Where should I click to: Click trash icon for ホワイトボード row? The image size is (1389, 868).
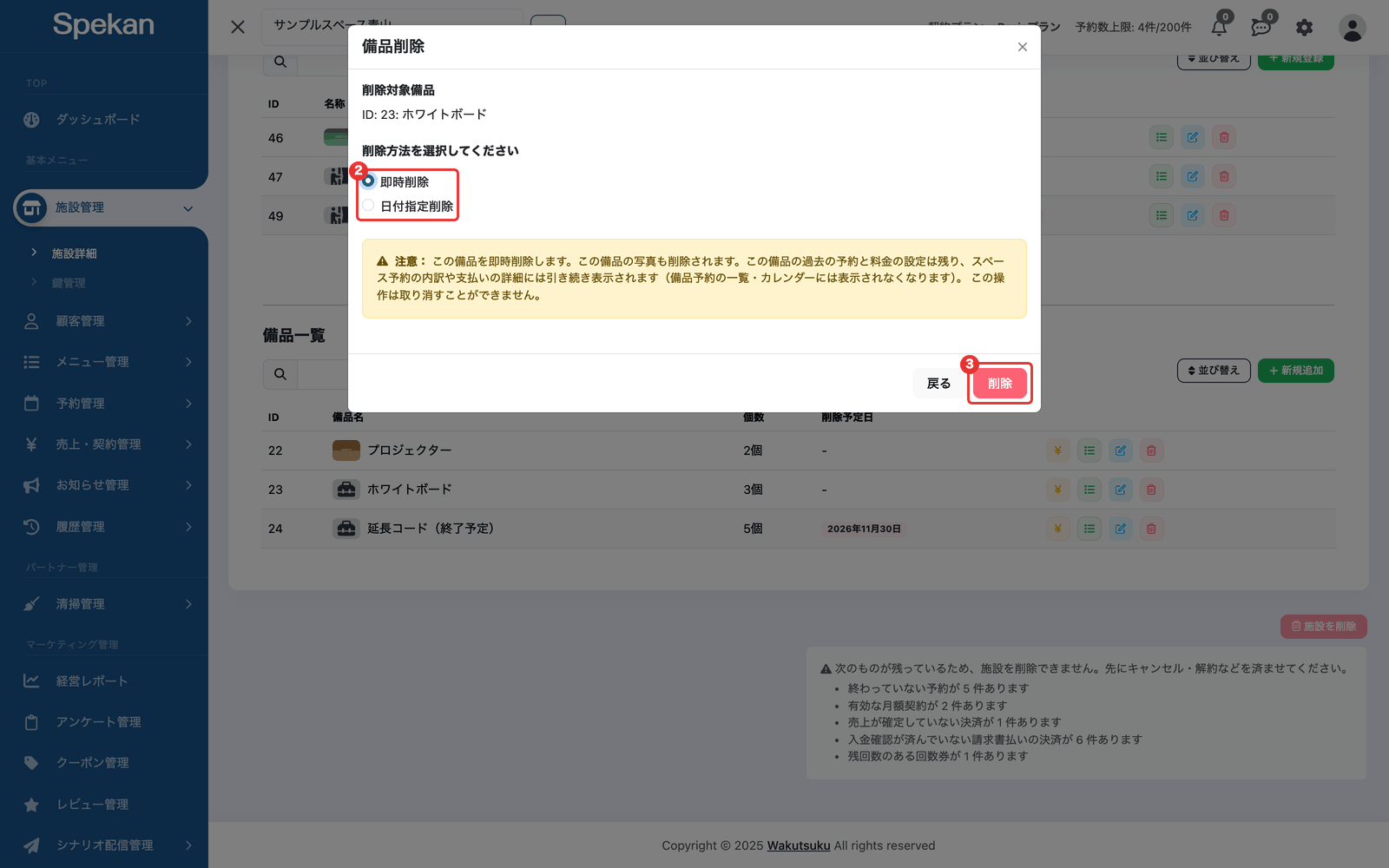coord(1151,490)
